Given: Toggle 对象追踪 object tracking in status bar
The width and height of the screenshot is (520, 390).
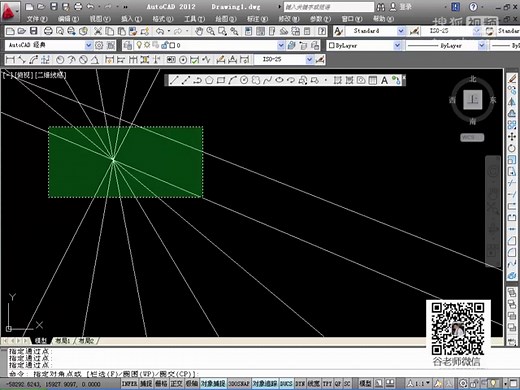Looking at the screenshot, I should 265,384.
